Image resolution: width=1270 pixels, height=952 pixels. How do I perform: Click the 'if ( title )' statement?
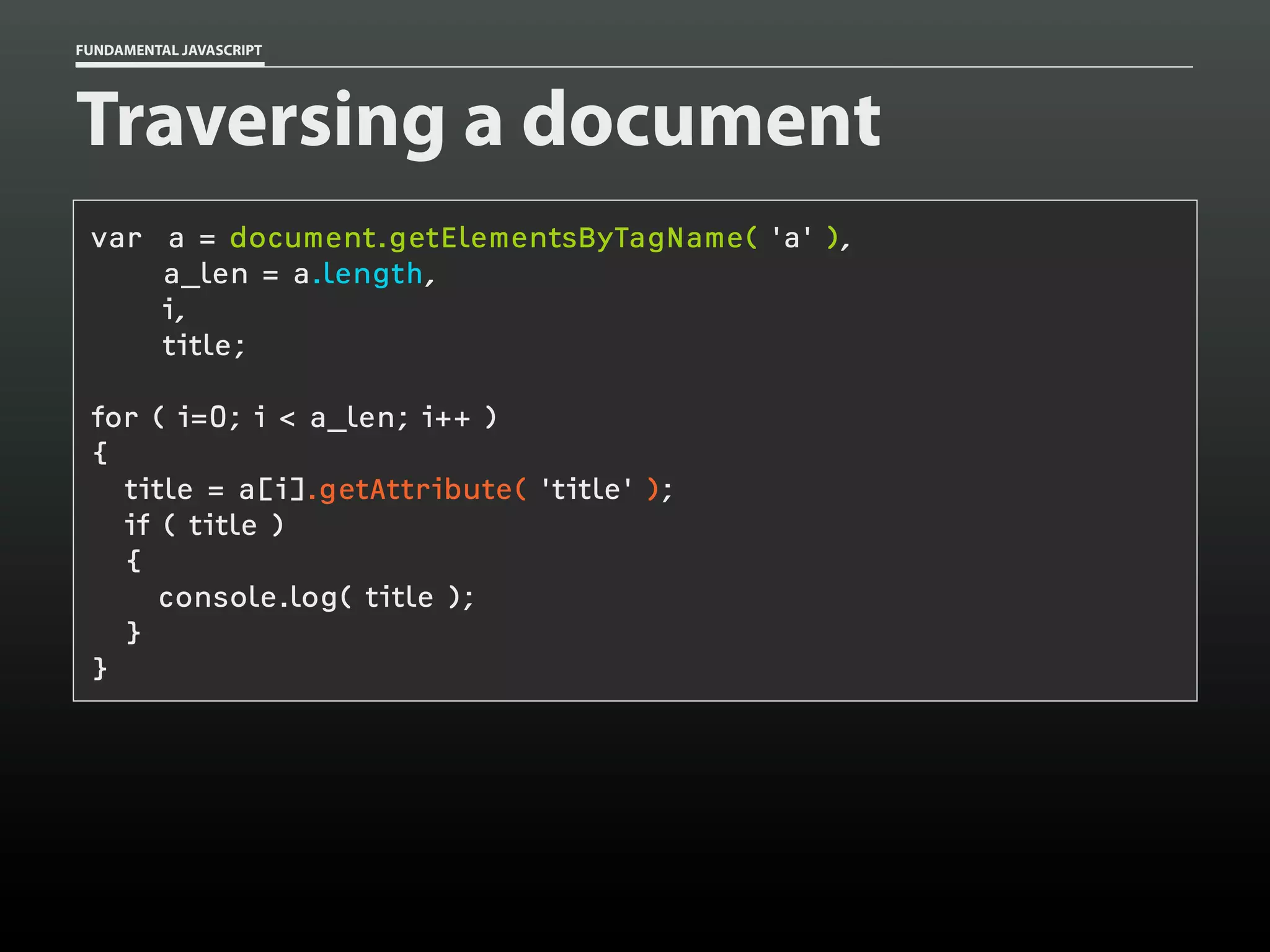pos(204,526)
